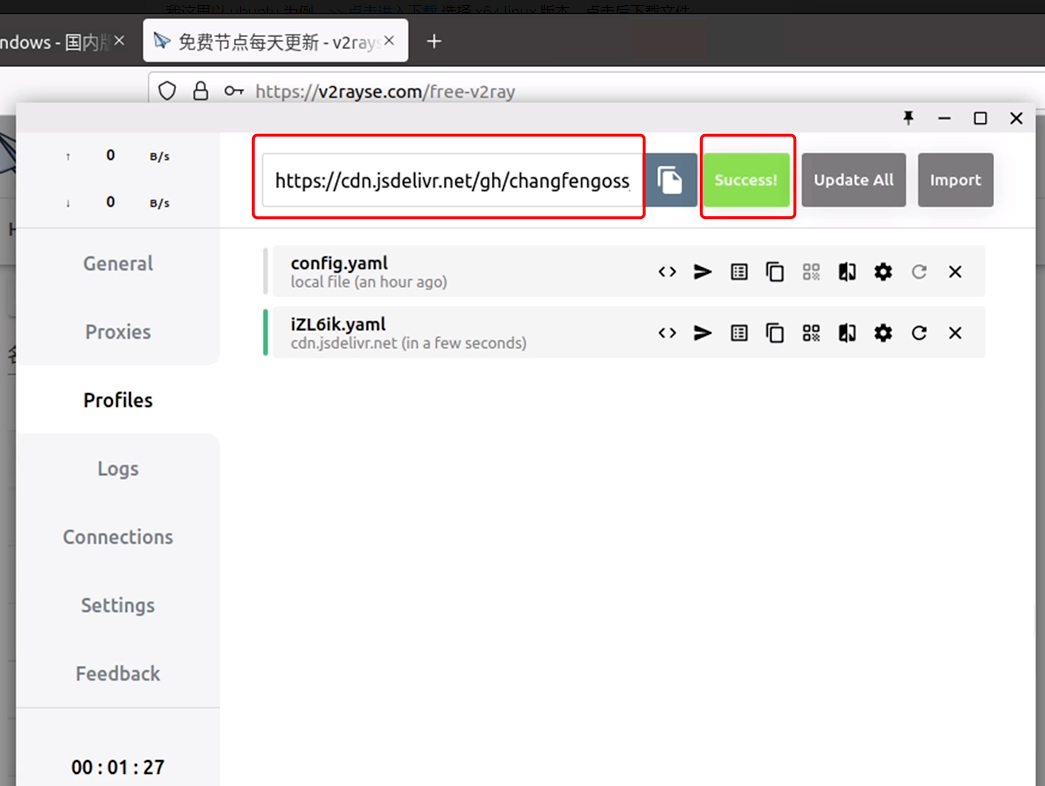Maximize the Clash window
This screenshot has height=786, width=1045.
(980, 118)
